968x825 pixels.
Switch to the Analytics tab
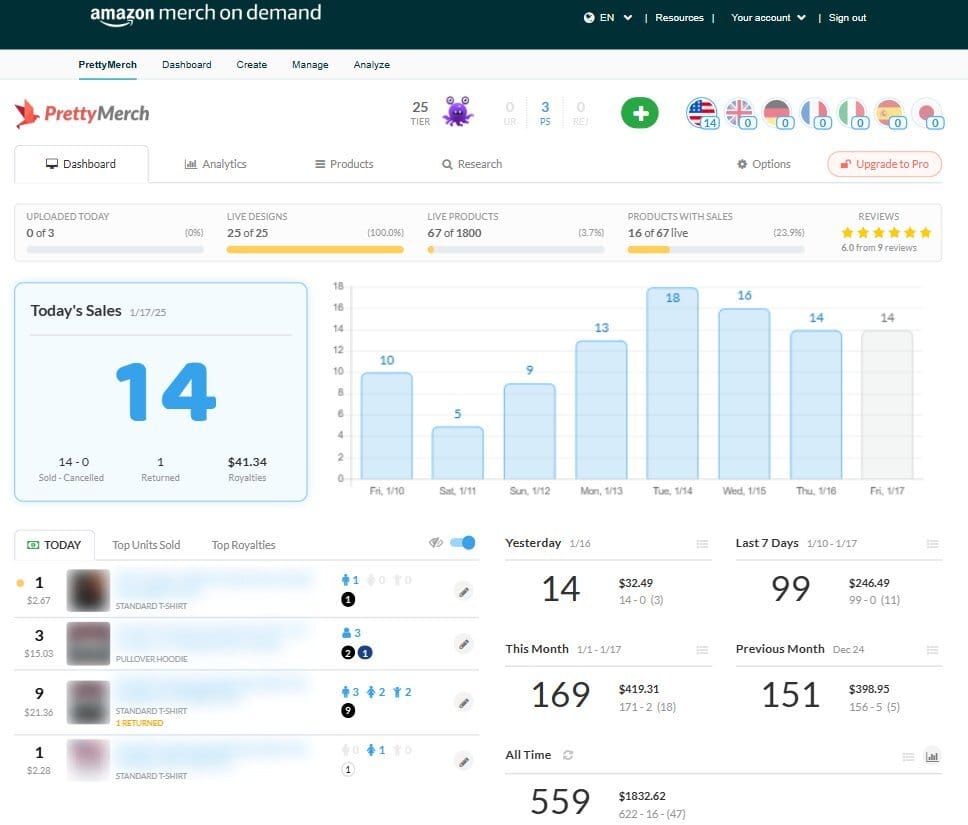coord(215,164)
